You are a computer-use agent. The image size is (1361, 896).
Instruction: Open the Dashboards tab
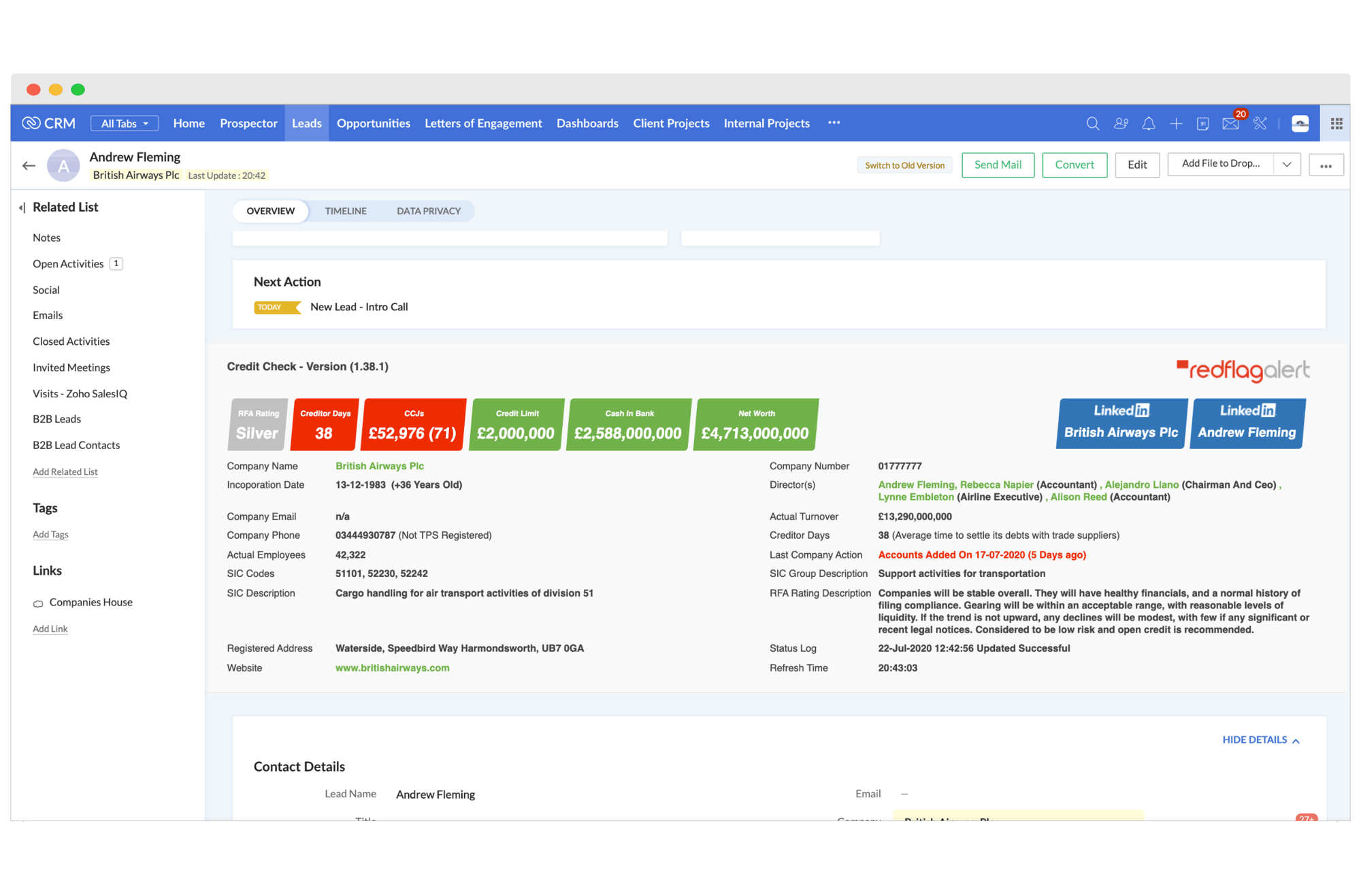coord(587,123)
